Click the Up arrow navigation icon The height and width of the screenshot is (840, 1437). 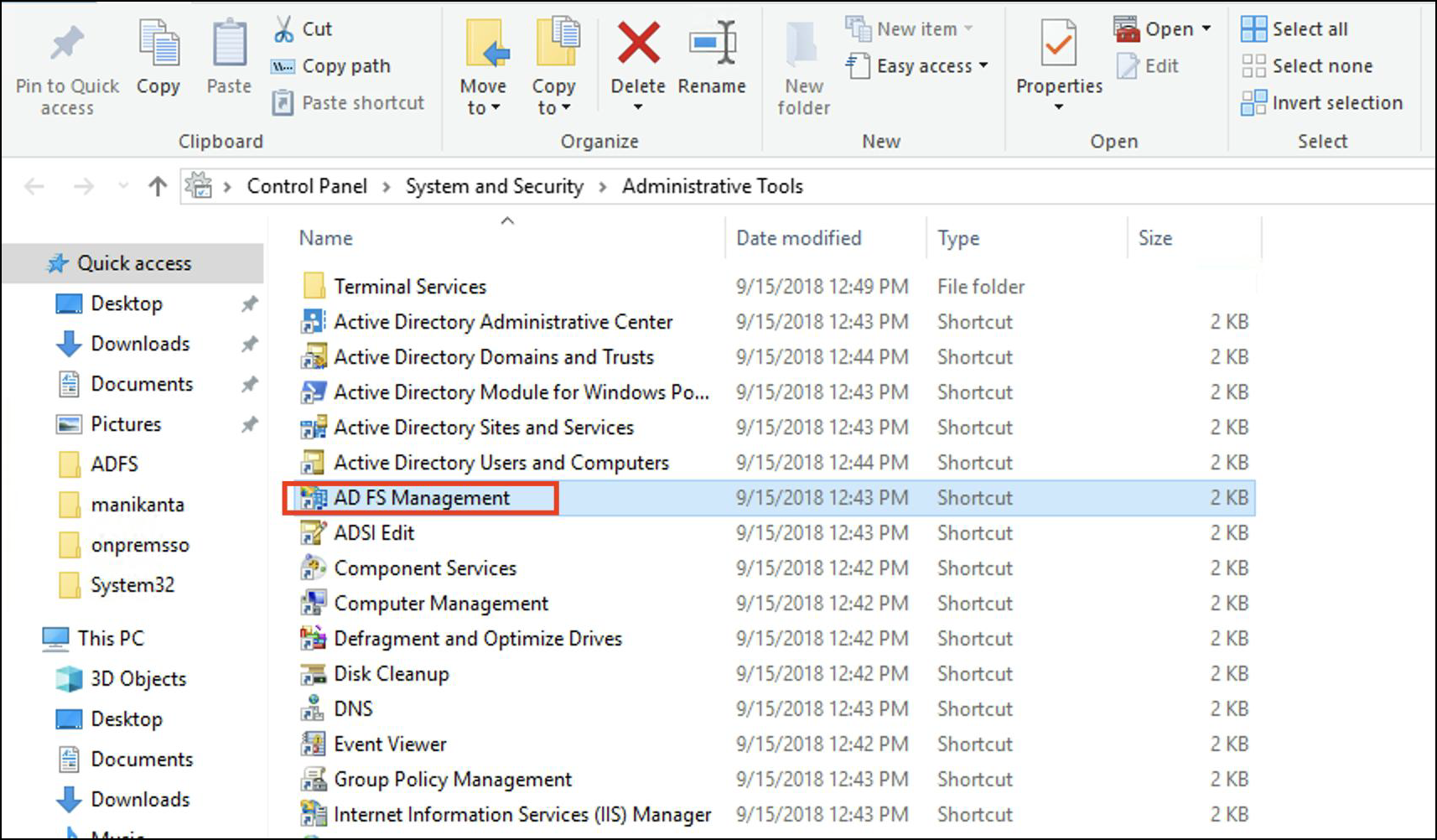[158, 186]
